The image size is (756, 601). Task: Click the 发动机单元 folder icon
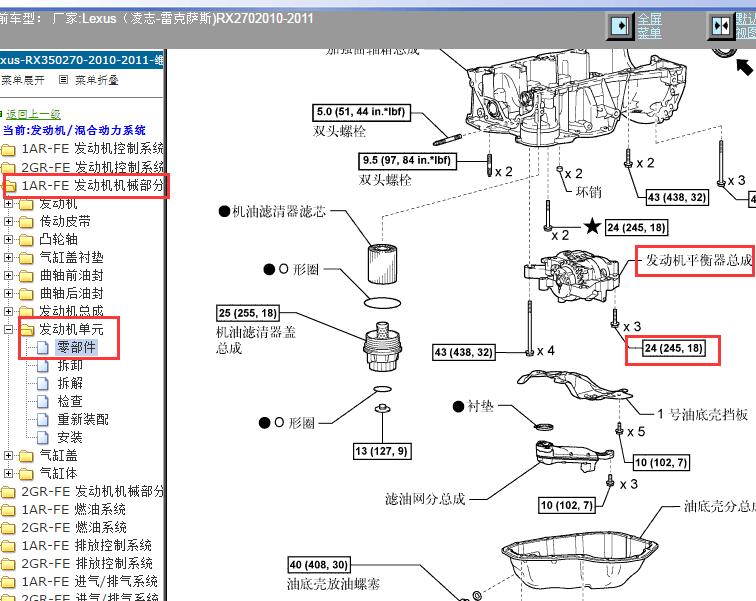click(x=26, y=330)
